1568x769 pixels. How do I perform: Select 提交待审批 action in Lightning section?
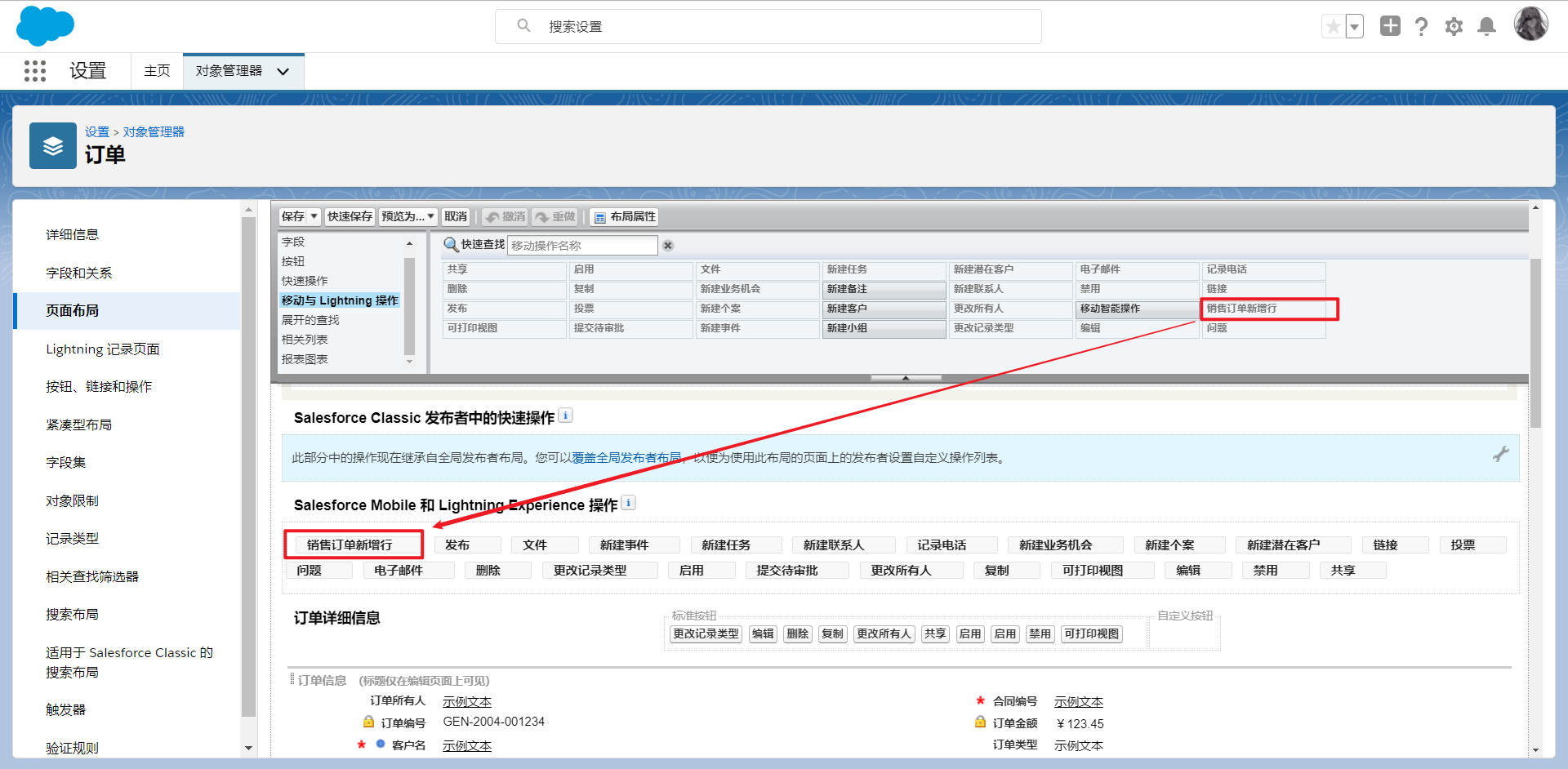797,570
